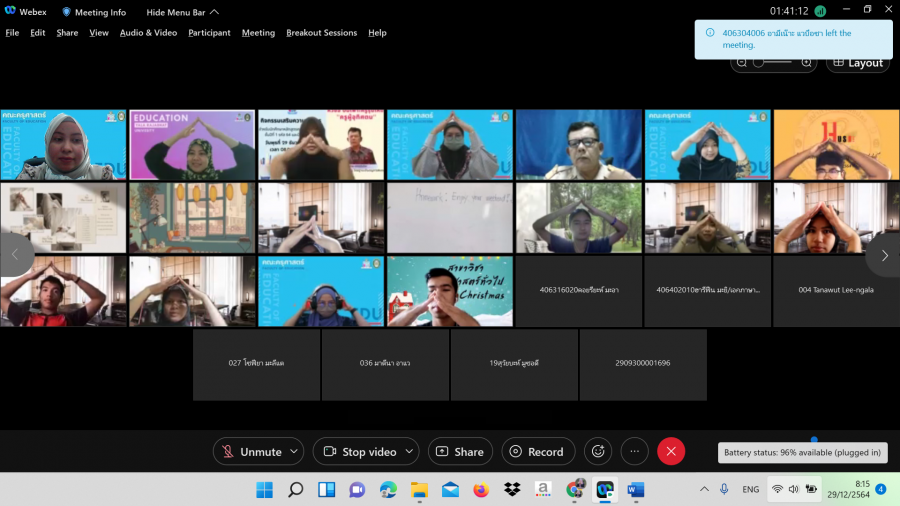This screenshot has height=506, width=900.
Task: Adjust the video grid zoom slider
Action: tap(760, 62)
